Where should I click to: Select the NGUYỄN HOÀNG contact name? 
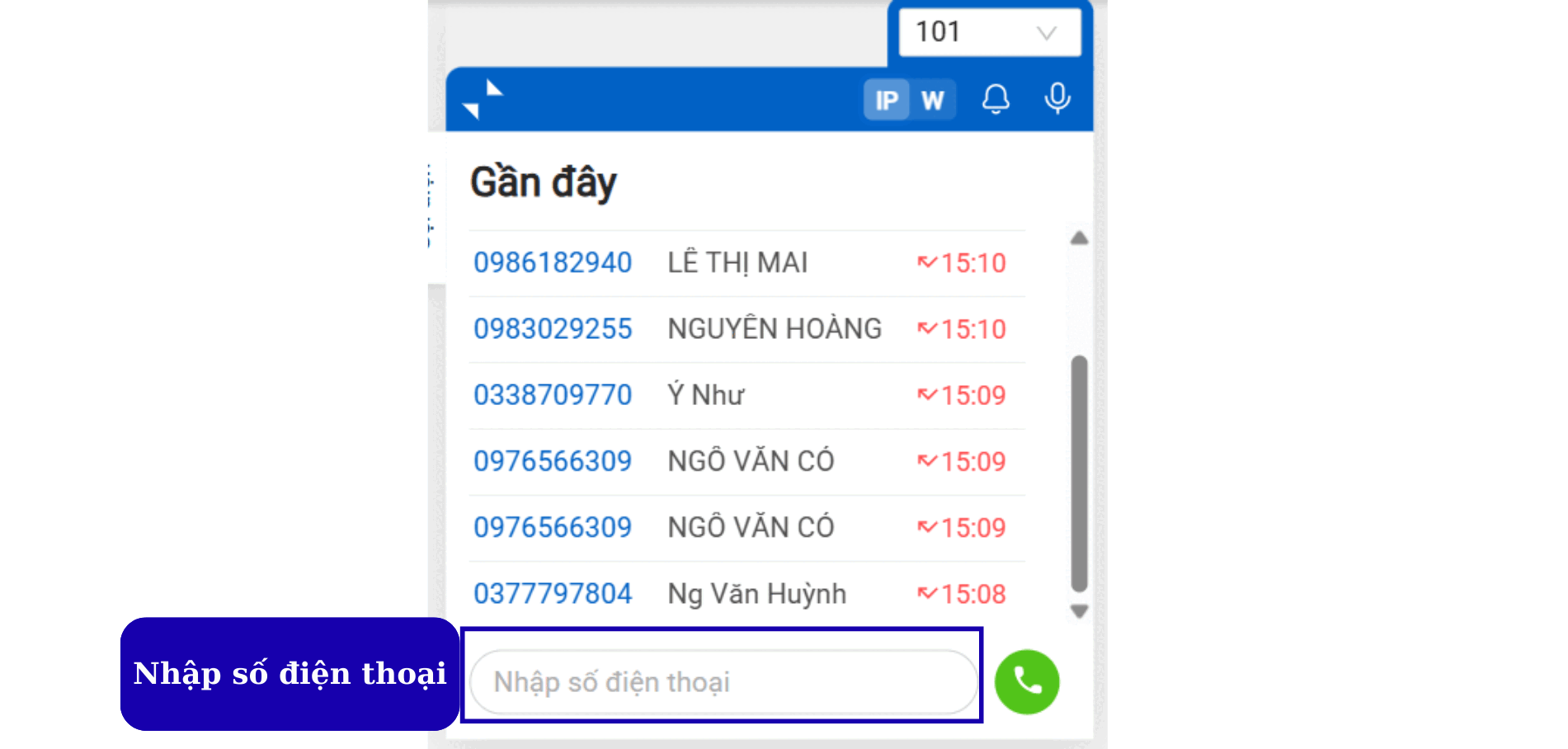point(774,328)
